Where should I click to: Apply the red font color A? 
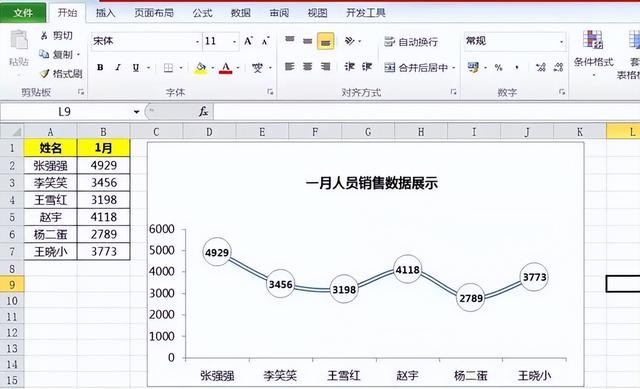[x=226, y=67]
